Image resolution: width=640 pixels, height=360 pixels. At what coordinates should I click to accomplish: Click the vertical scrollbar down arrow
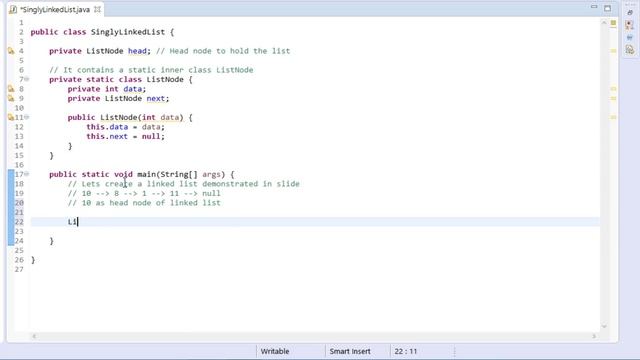pos(604,326)
